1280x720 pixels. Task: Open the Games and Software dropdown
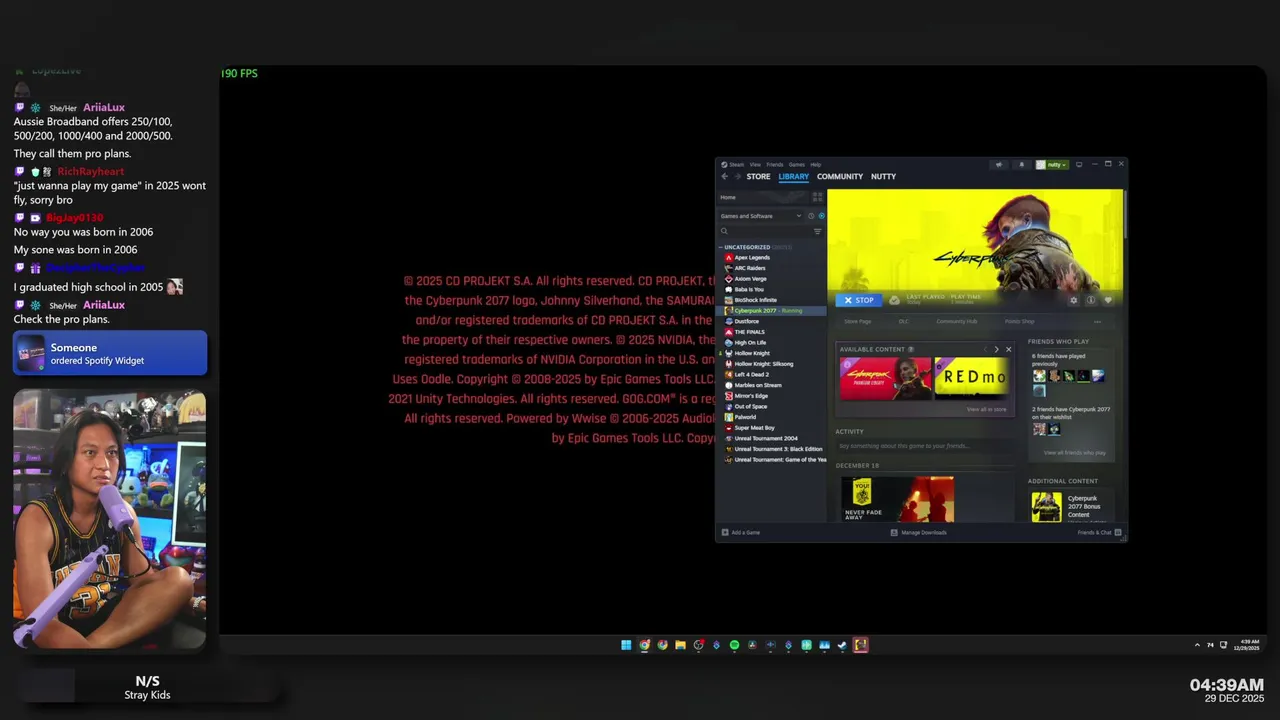pyautogui.click(x=760, y=216)
